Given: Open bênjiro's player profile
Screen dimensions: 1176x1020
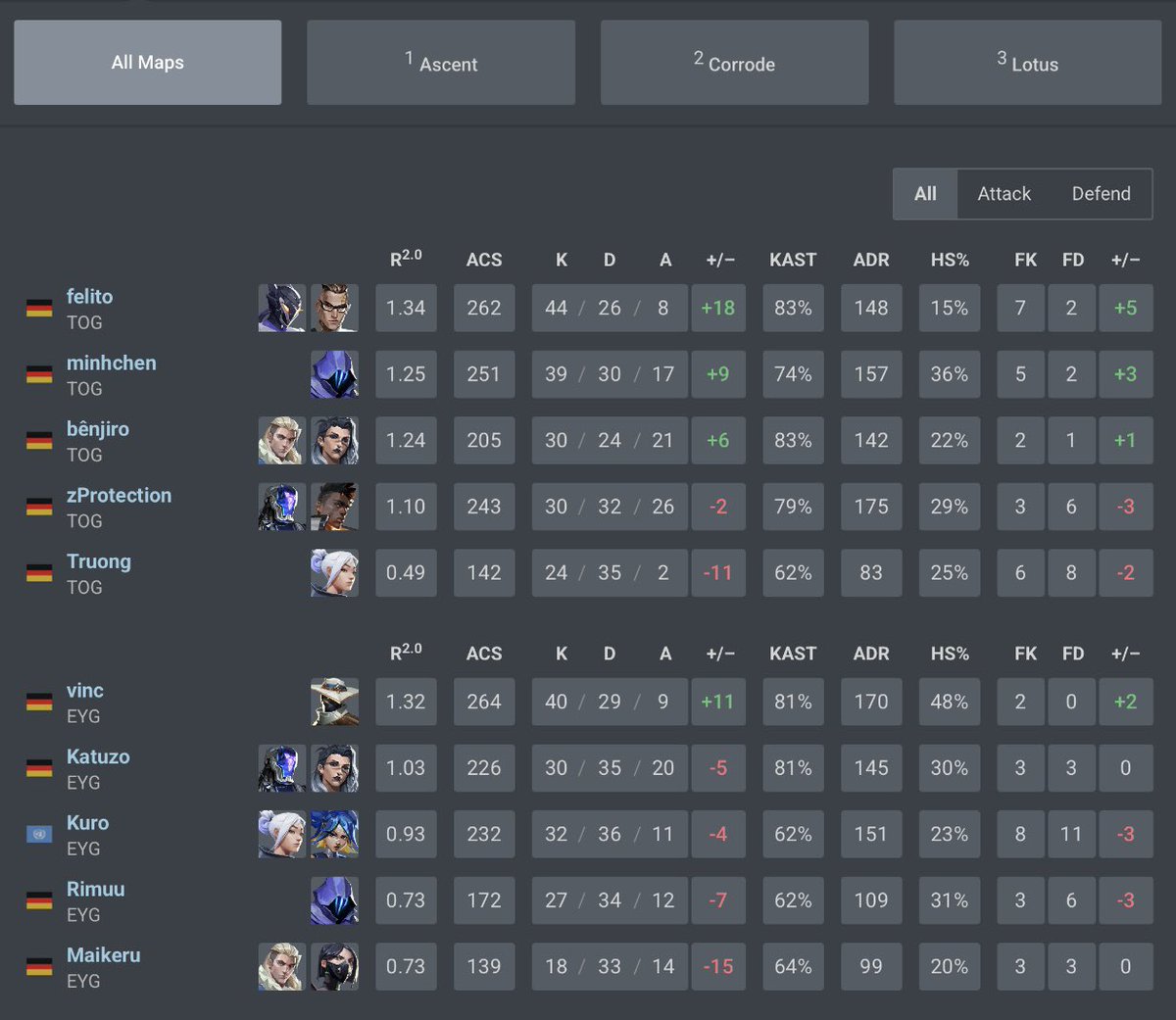Looking at the screenshot, I should [x=97, y=428].
